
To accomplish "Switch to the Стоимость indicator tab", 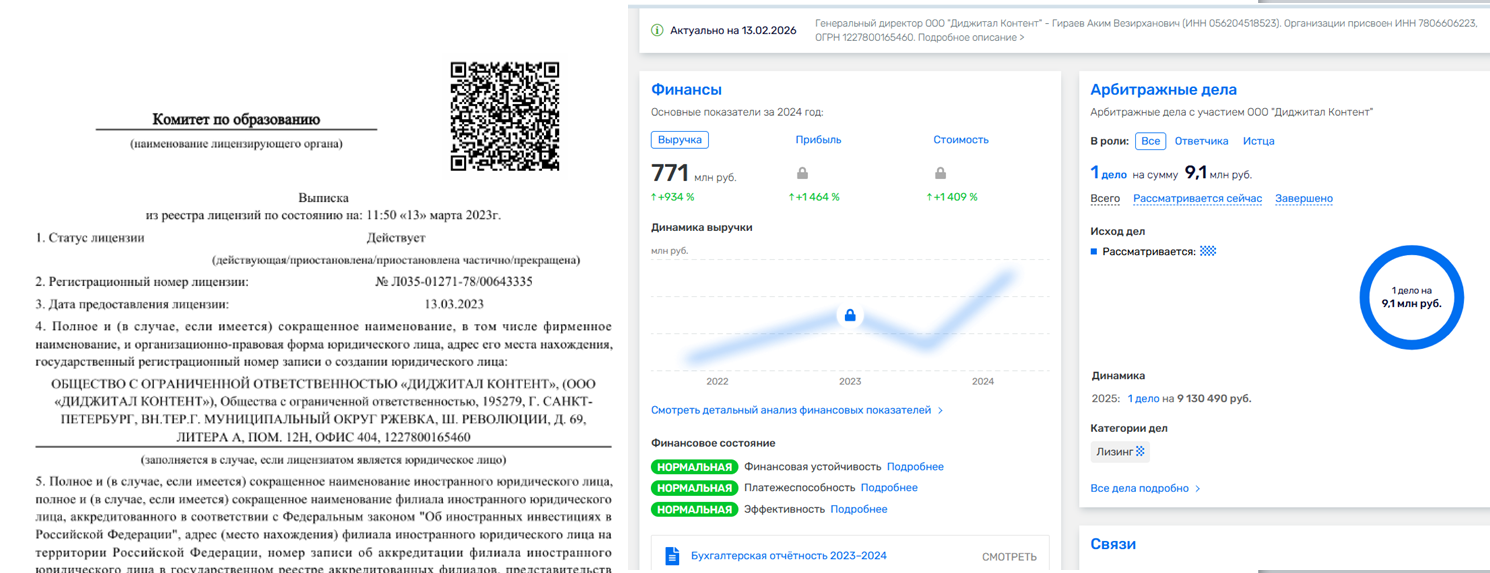I will [960, 140].
